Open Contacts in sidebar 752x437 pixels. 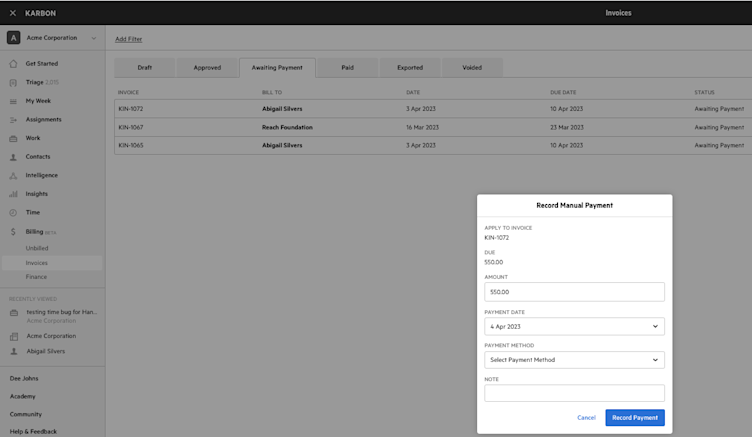(x=38, y=157)
